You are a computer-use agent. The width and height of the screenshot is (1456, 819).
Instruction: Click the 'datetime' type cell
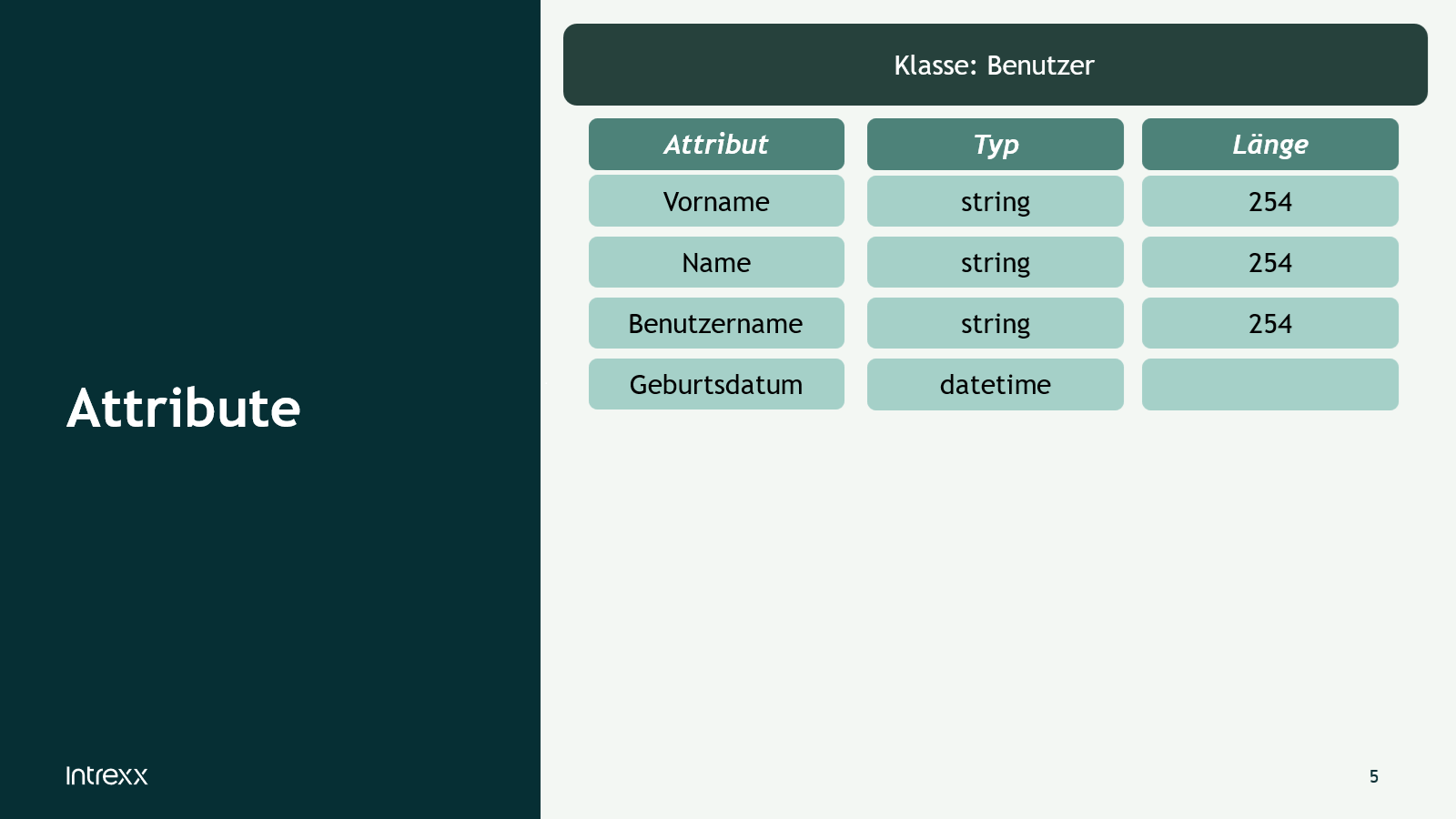(x=995, y=384)
